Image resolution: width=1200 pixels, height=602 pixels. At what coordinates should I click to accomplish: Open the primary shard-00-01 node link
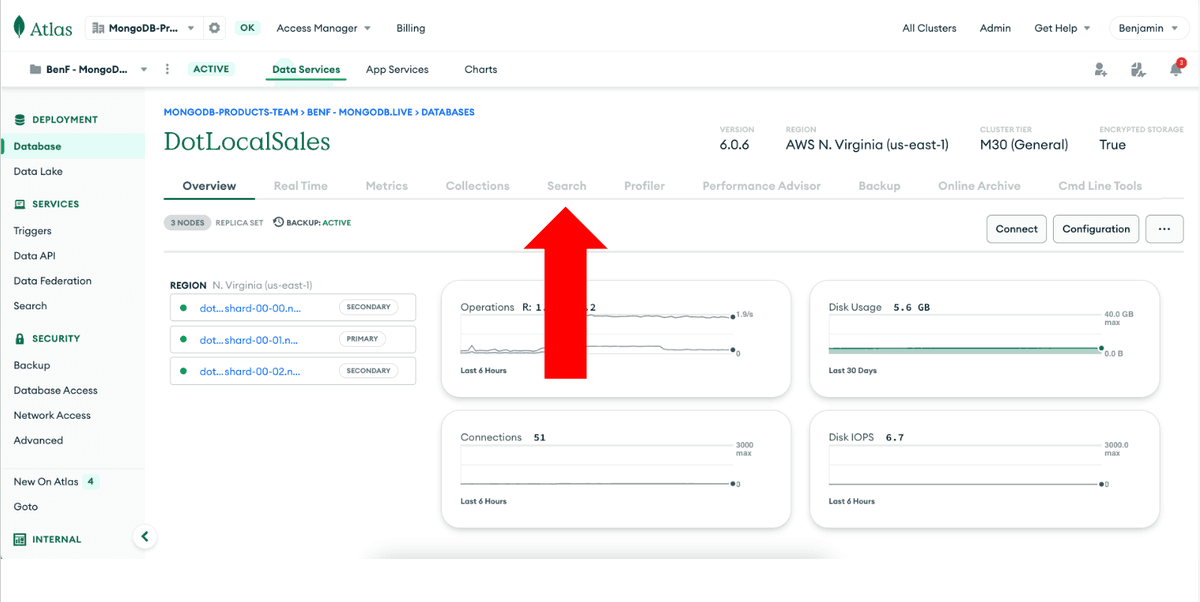coord(249,340)
